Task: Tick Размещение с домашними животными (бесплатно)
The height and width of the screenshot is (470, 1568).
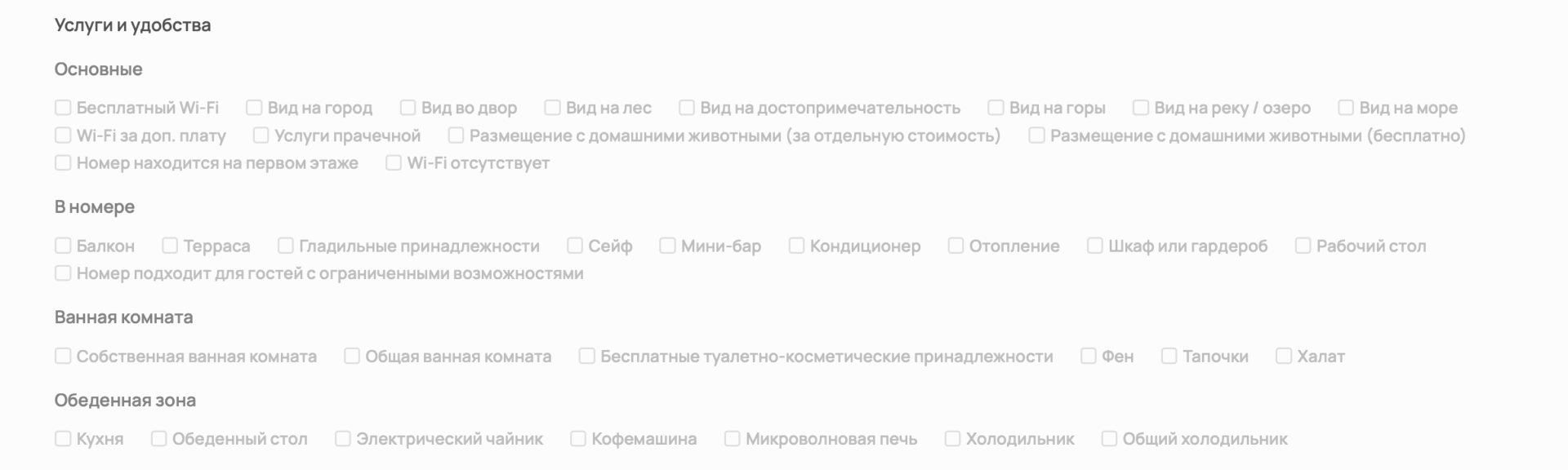Action: pyautogui.click(x=1036, y=135)
